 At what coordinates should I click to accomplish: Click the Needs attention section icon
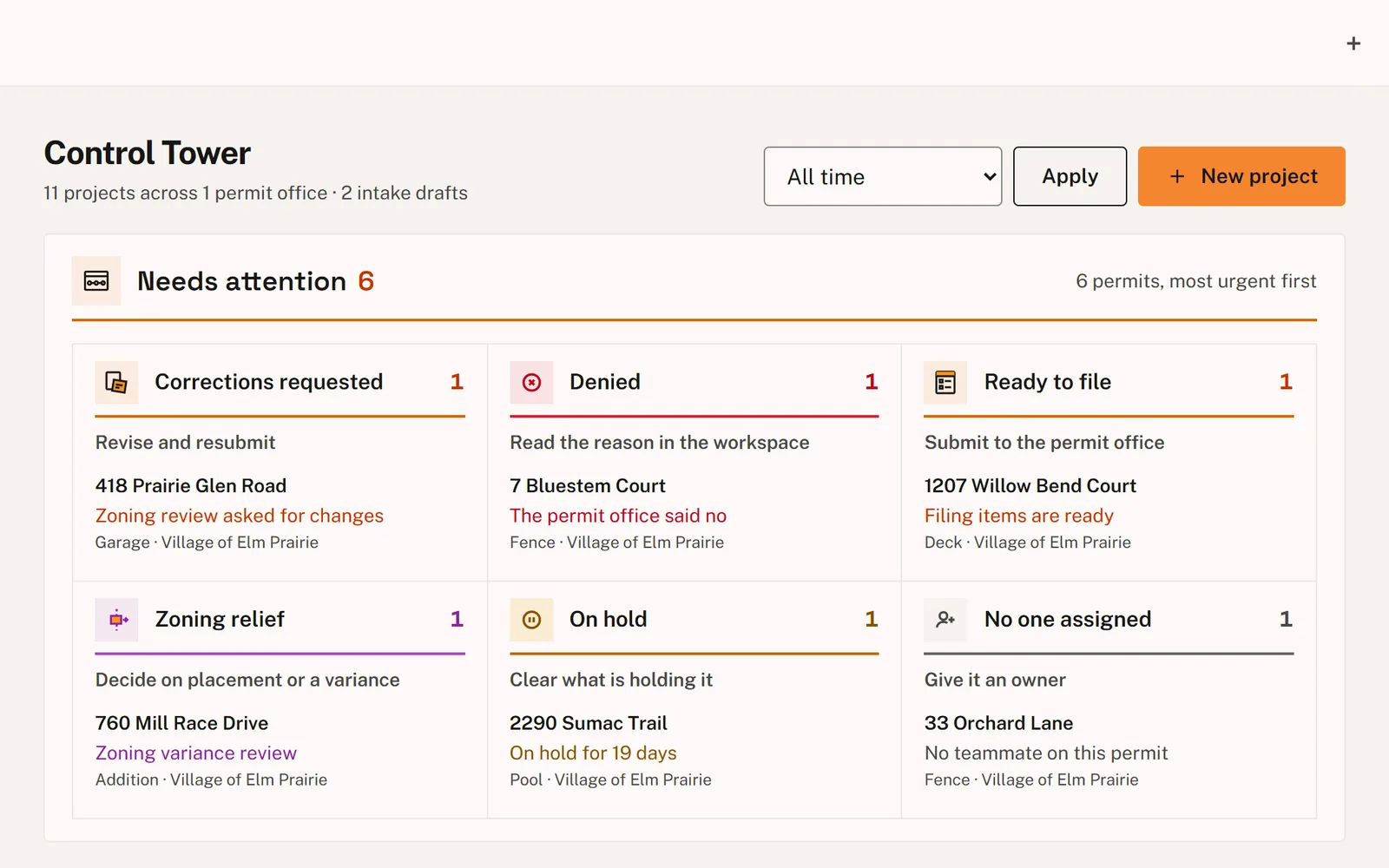pyautogui.click(x=96, y=280)
